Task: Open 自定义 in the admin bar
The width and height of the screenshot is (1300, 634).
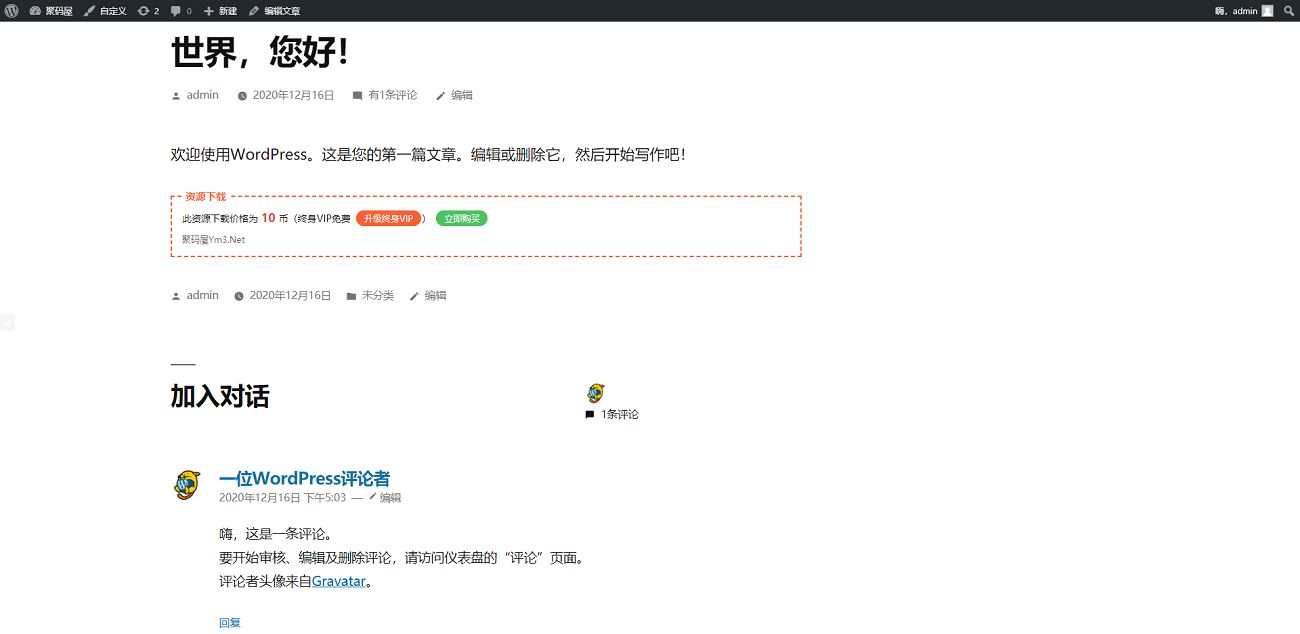Action: coord(105,11)
